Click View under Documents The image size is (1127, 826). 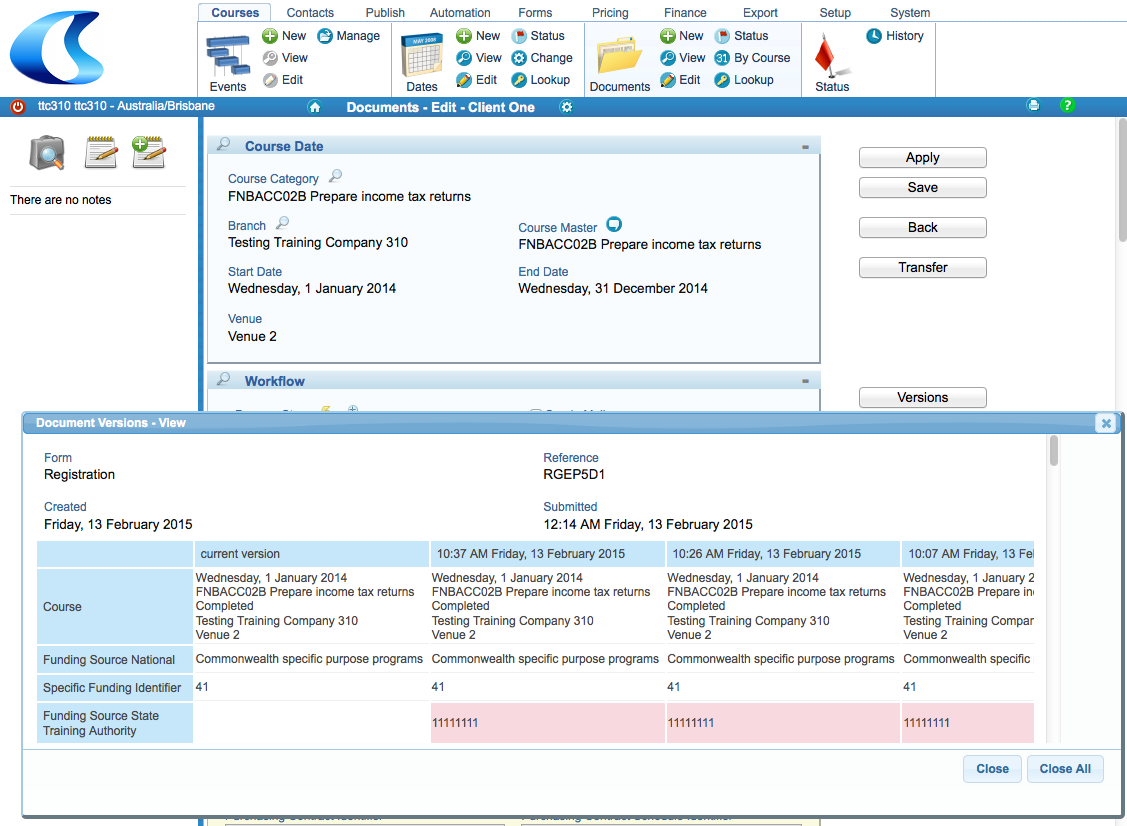coord(683,58)
